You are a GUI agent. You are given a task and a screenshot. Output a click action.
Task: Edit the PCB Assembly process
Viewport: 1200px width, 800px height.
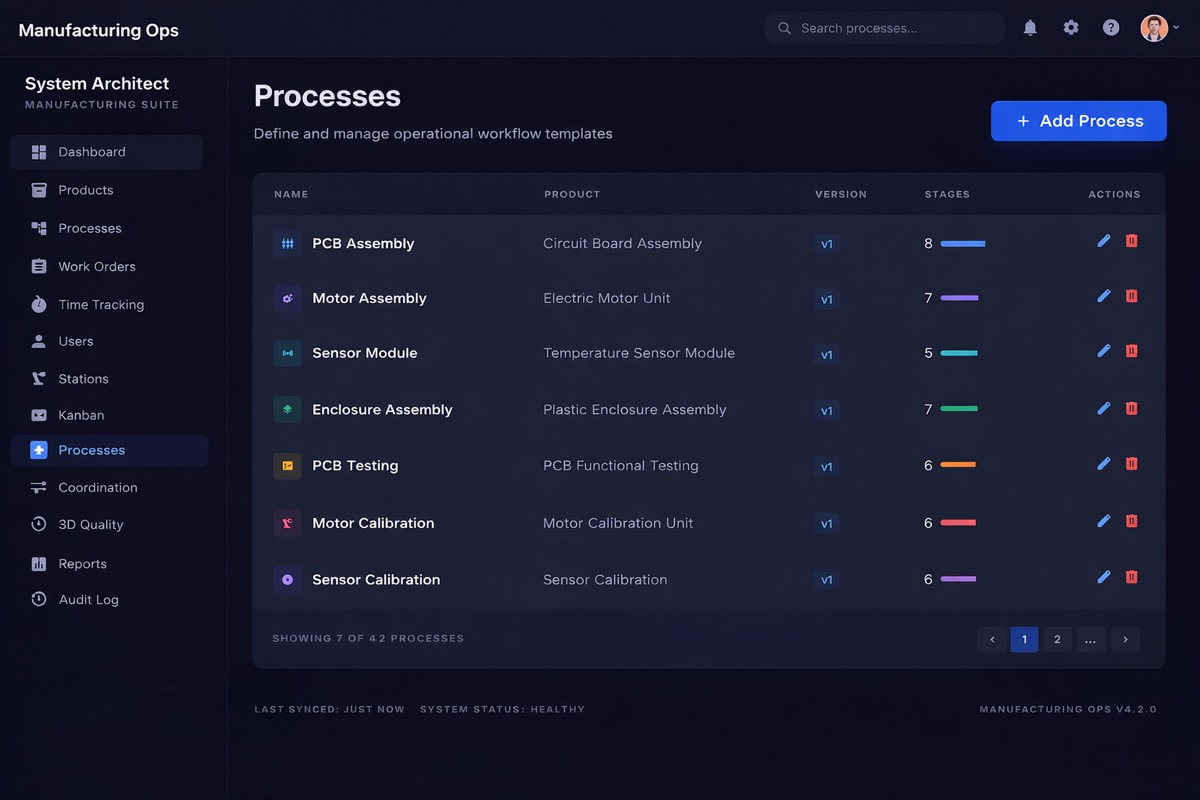click(x=1103, y=240)
